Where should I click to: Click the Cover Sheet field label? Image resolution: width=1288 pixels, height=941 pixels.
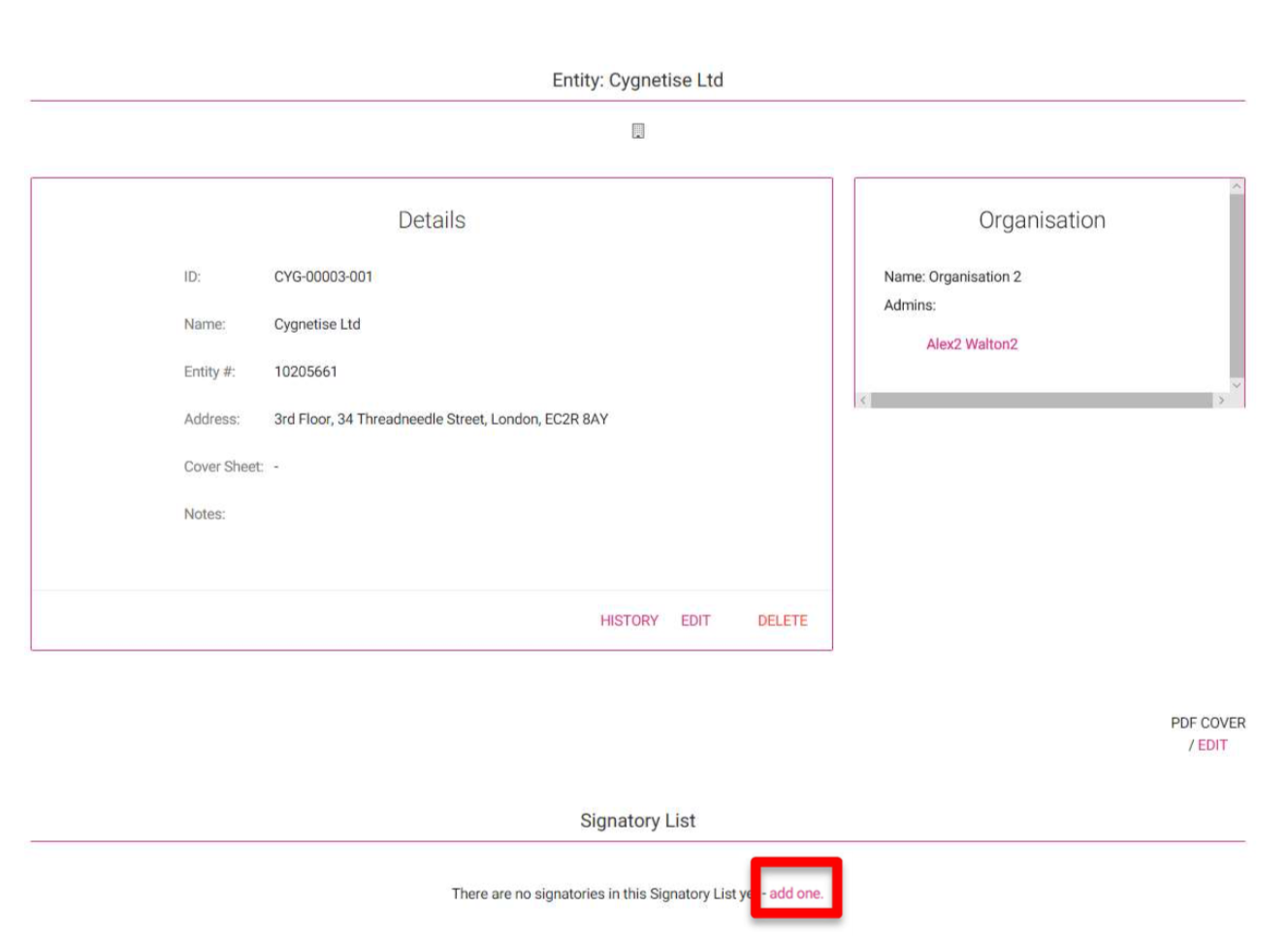click(224, 467)
